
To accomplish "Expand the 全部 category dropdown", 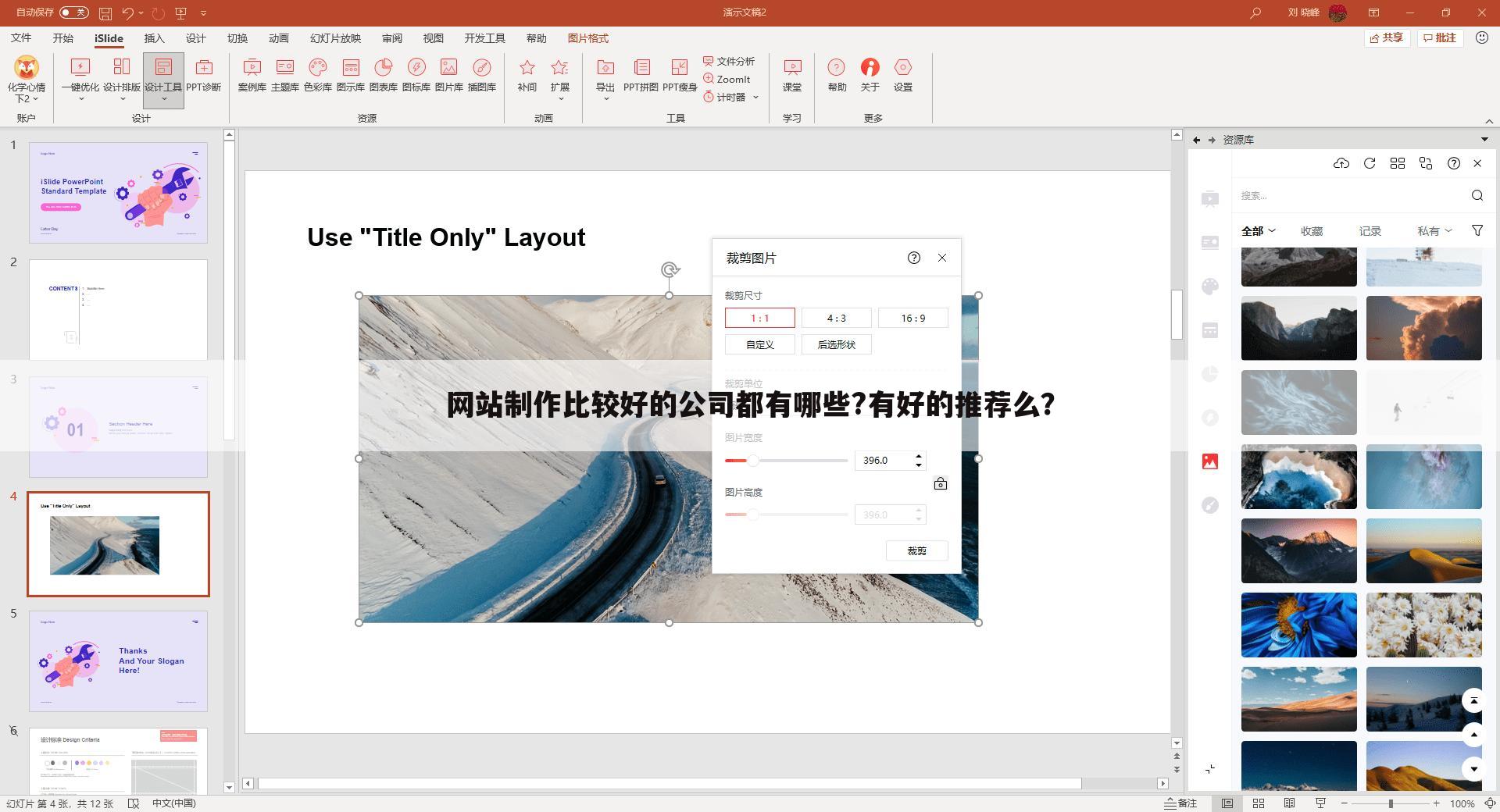I will (1258, 231).
